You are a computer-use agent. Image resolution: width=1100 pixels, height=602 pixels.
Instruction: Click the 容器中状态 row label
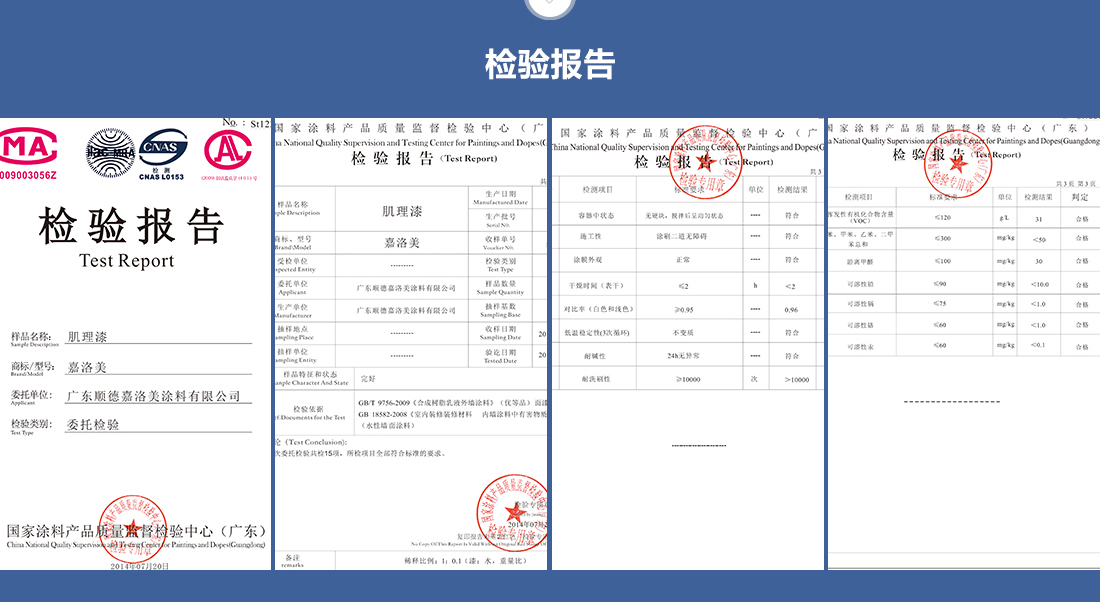click(596, 215)
